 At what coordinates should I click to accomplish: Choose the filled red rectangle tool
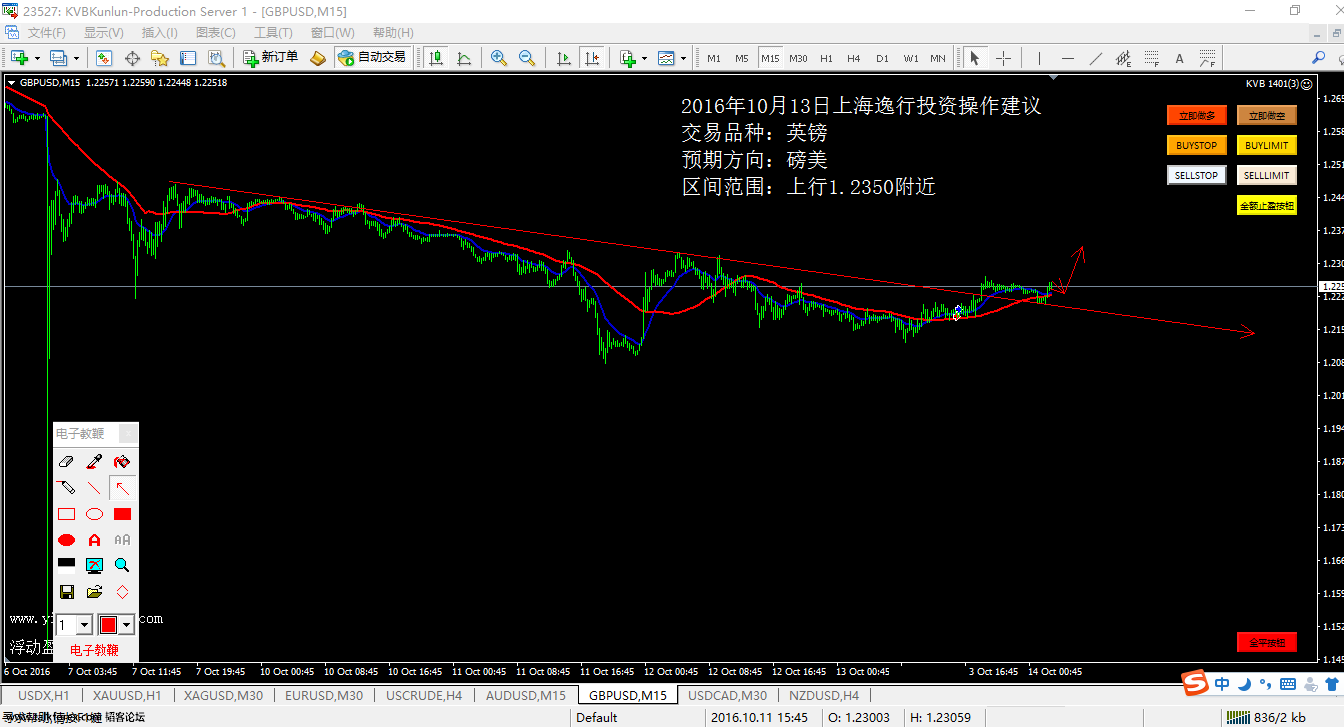[x=122, y=514]
